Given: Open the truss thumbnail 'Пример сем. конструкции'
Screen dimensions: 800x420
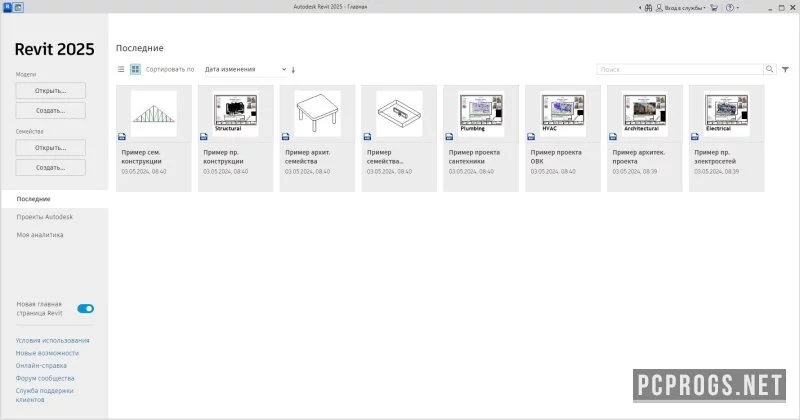Looking at the screenshot, I should 154,113.
